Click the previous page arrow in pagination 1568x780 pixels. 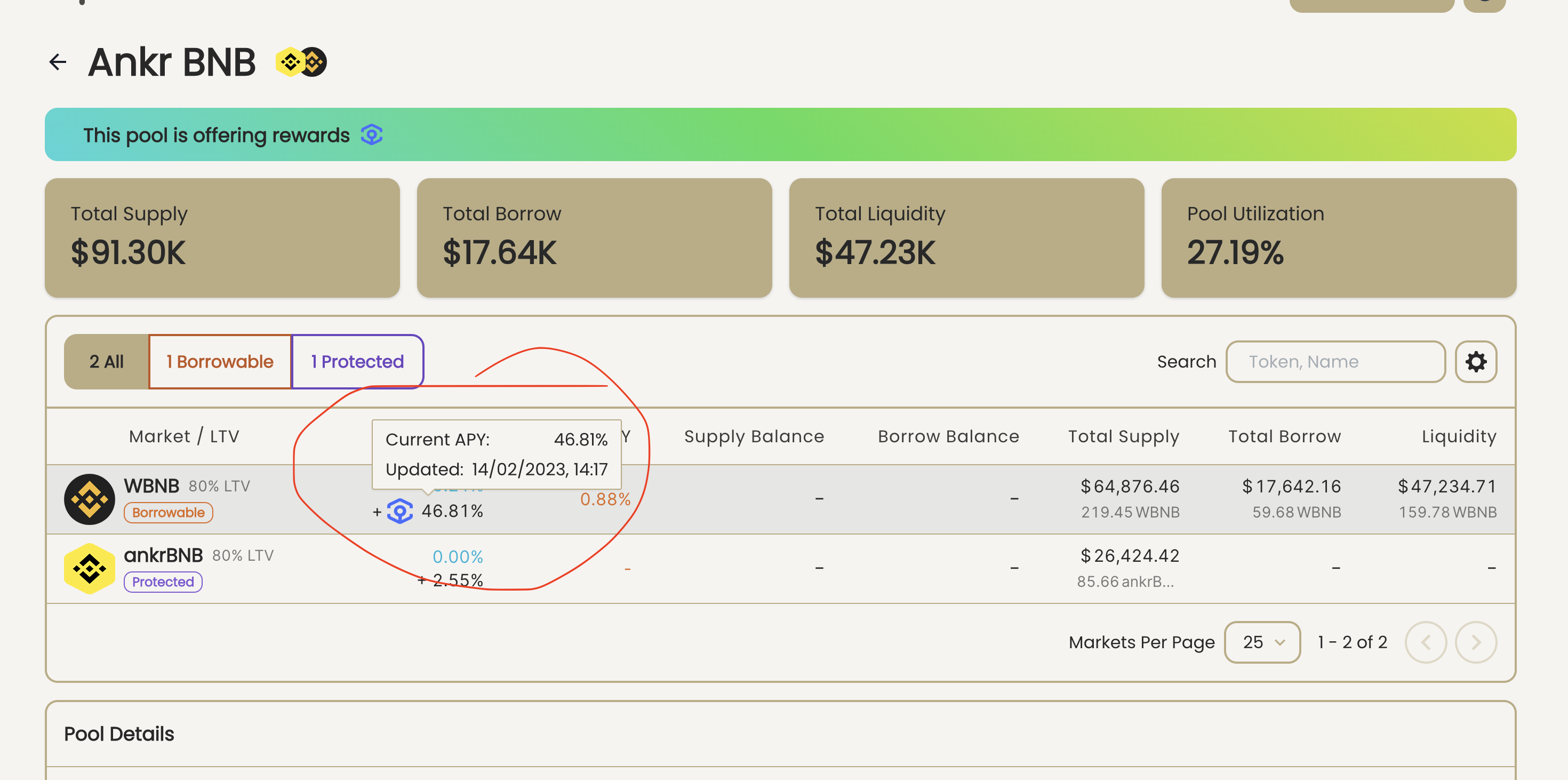click(x=1426, y=642)
